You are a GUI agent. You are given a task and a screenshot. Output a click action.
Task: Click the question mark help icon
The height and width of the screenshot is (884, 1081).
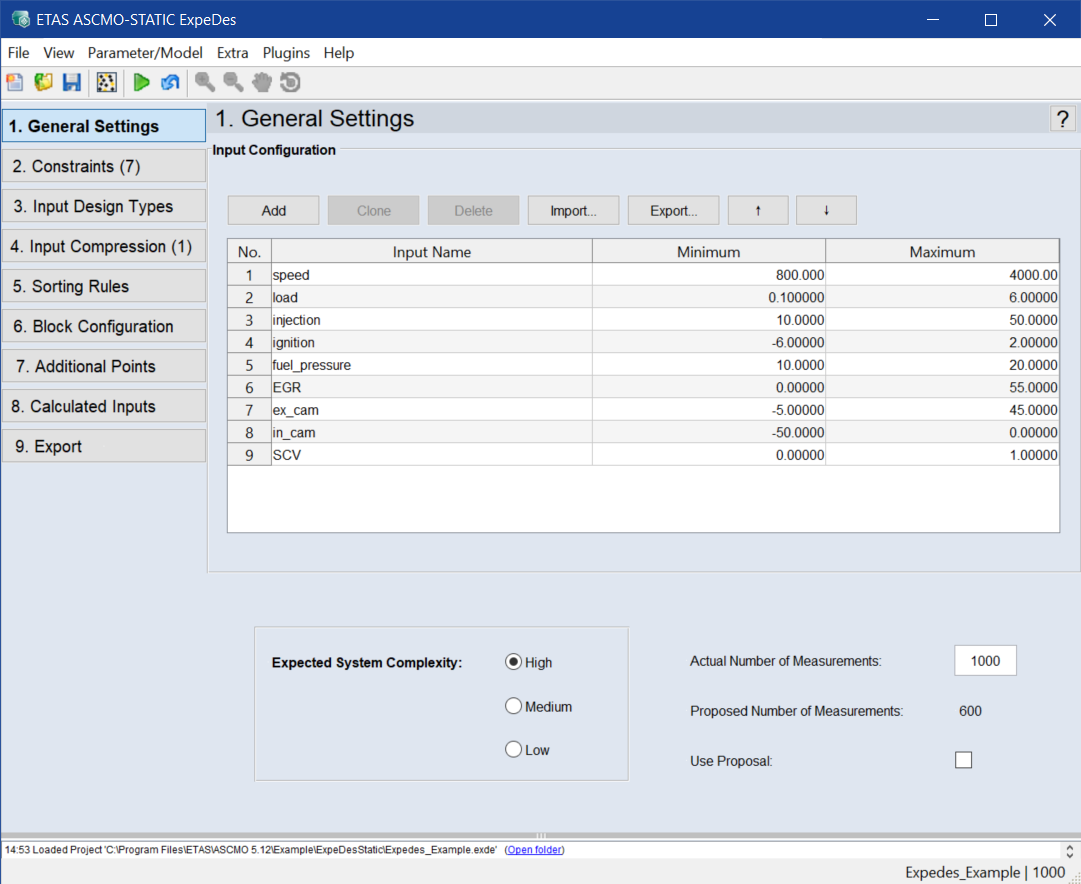coord(1062,119)
